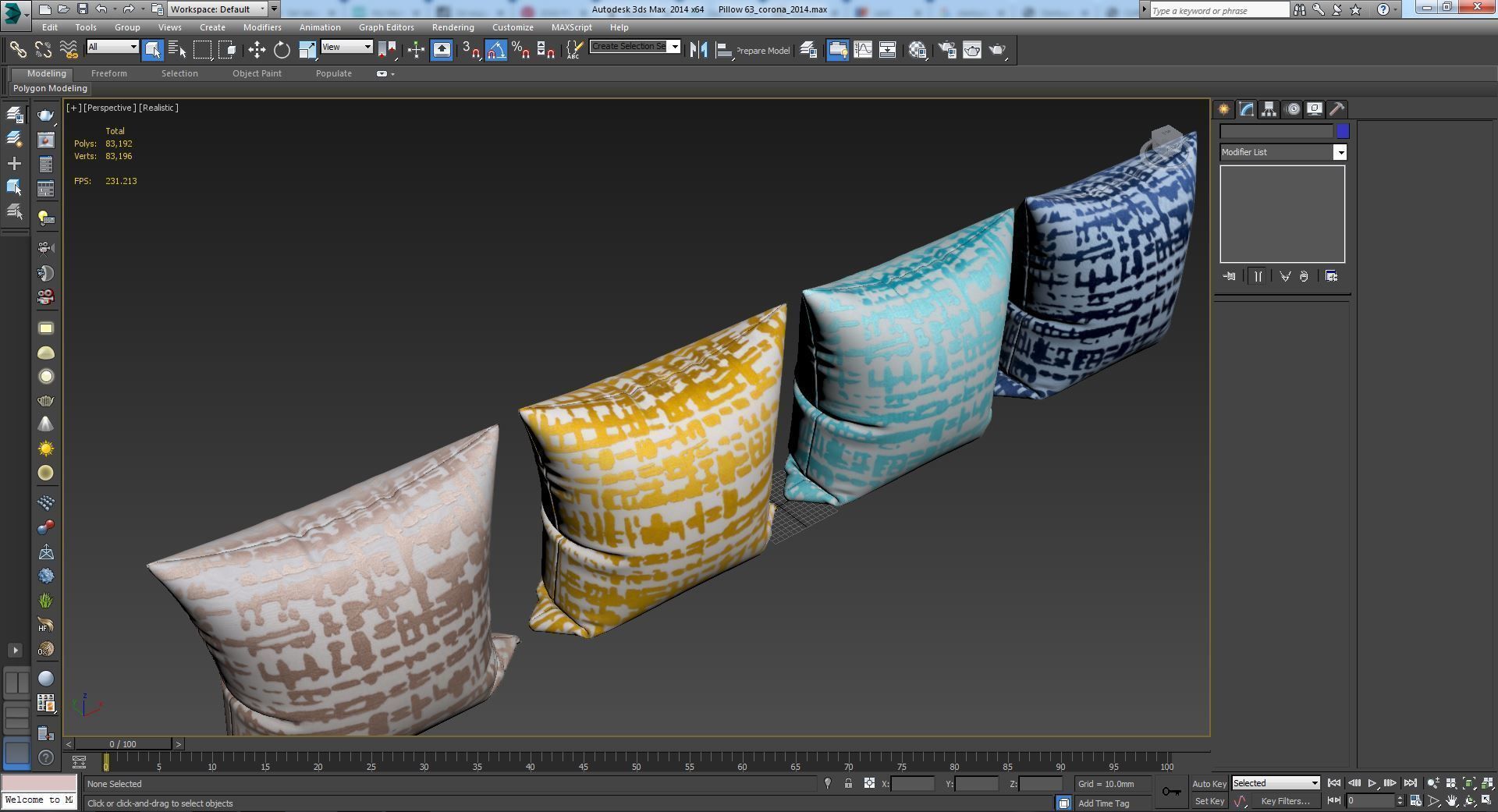This screenshot has height=812, width=1498.
Task: Click the Edit Named Selection Sets icon
Action: tap(573, 50)
